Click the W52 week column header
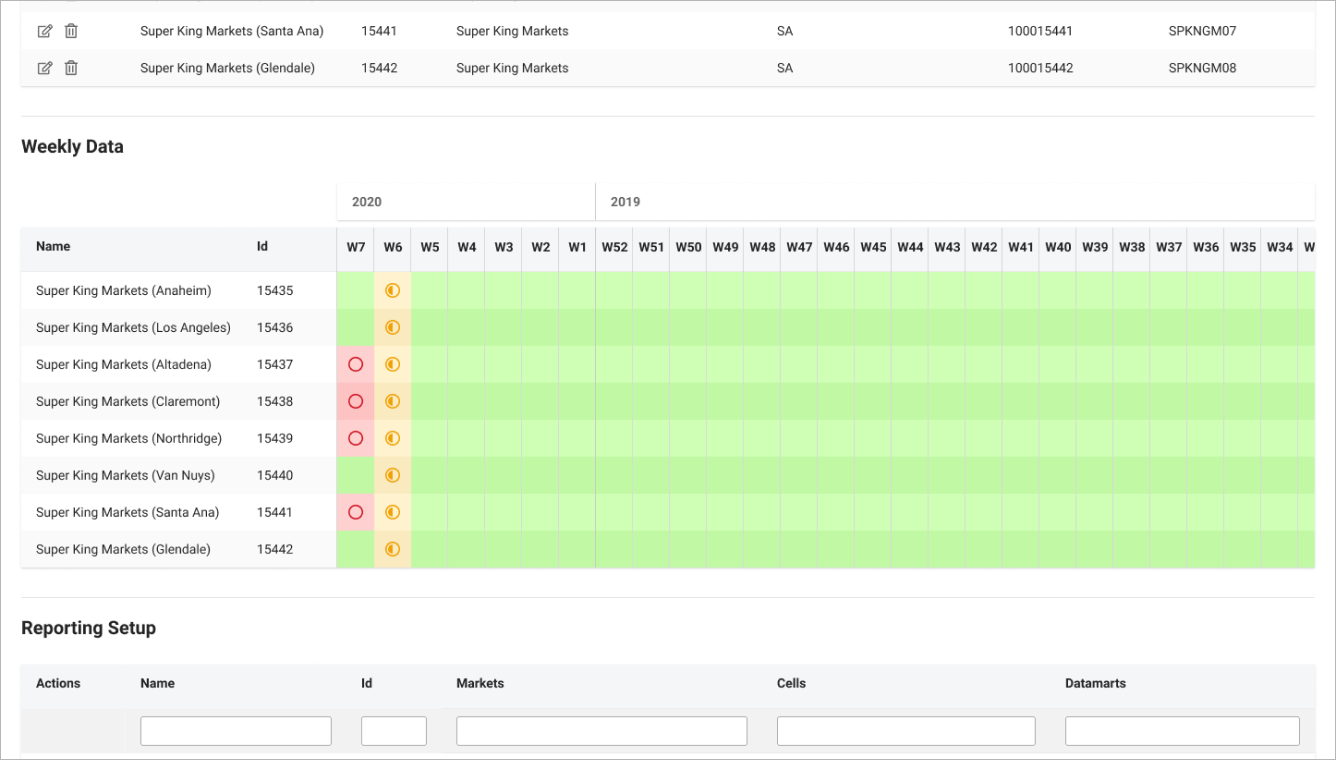1336x760 pixels. [615, 247]
